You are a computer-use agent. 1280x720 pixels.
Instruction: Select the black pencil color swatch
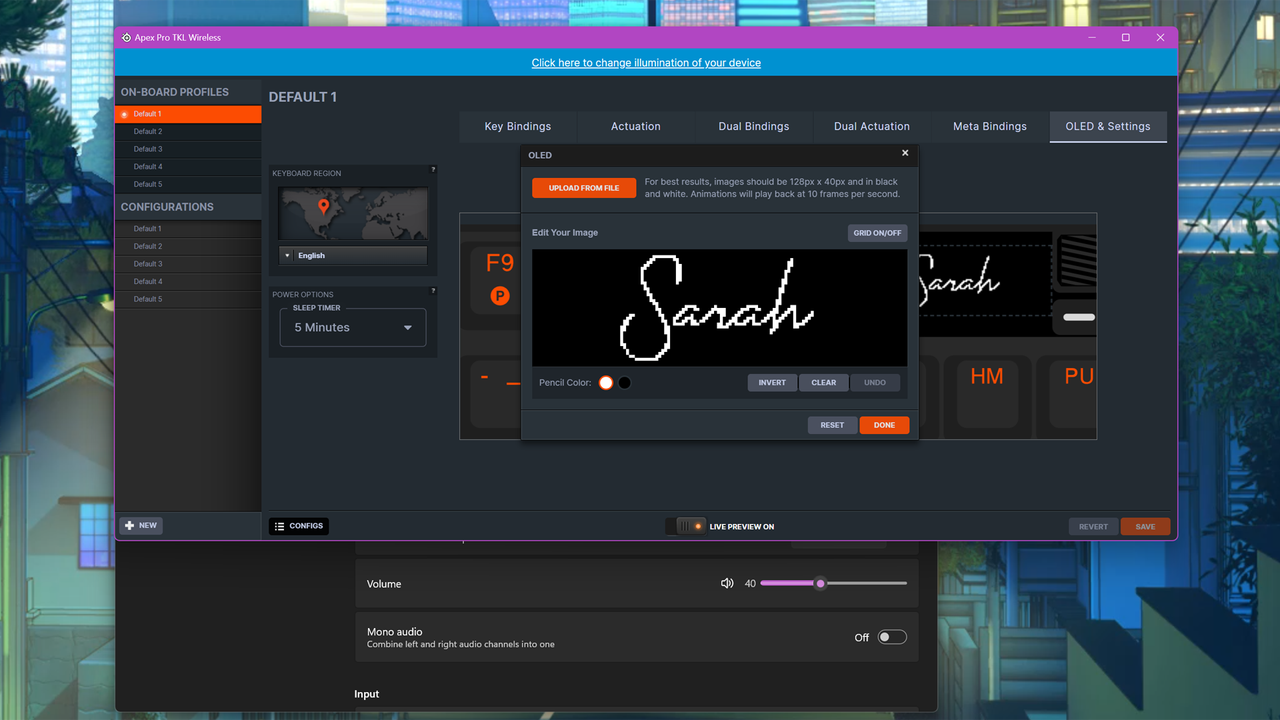pos(625,383)
